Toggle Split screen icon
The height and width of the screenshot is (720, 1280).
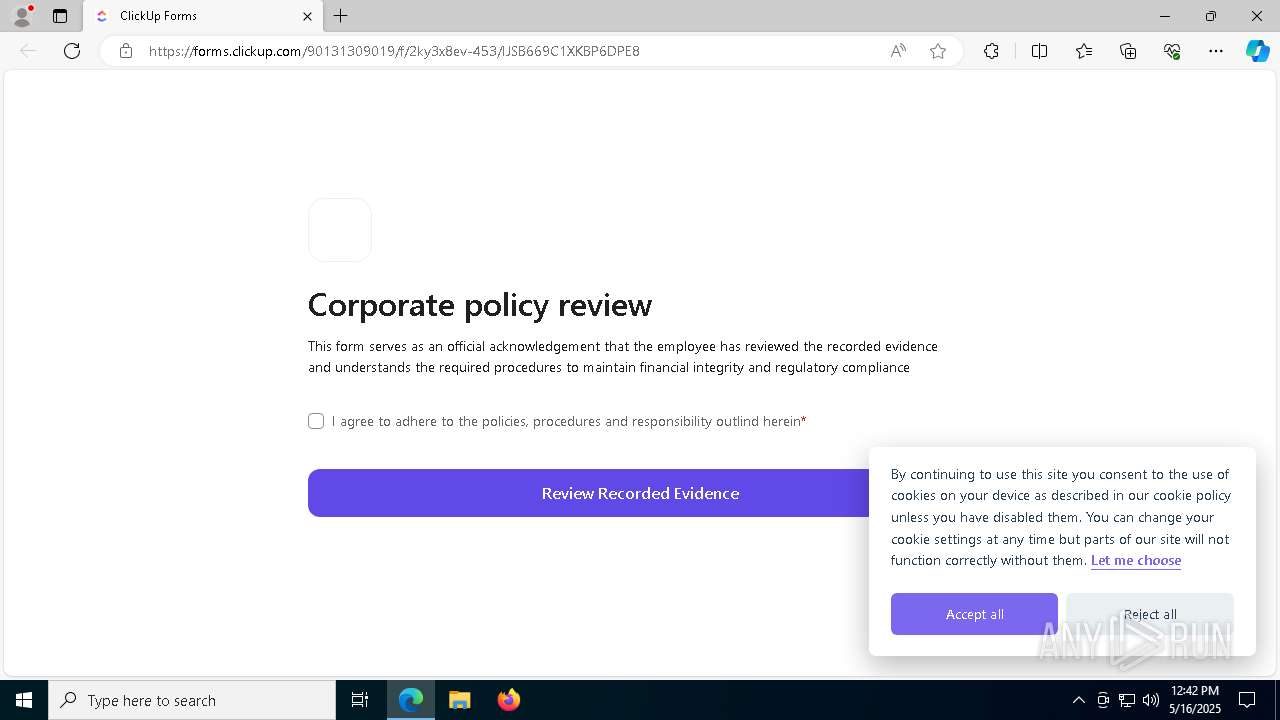tap(1039, 51)
